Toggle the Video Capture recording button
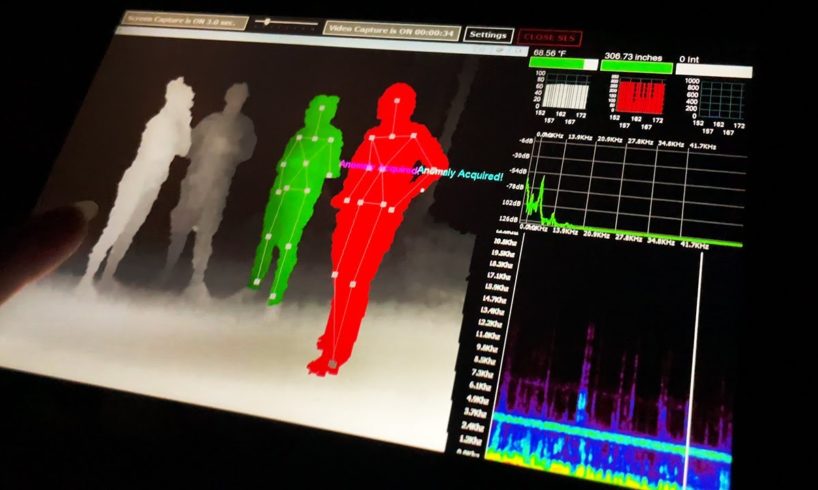The height and width of the screenshot is (490, 818). [392, 28]
